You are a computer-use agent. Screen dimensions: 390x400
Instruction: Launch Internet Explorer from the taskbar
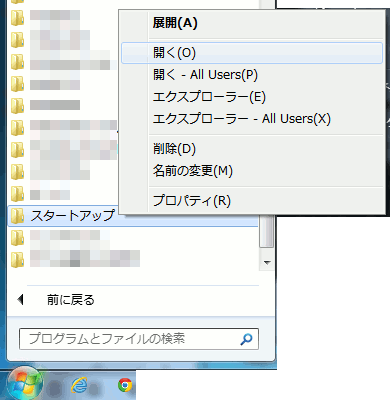(79, 386)
